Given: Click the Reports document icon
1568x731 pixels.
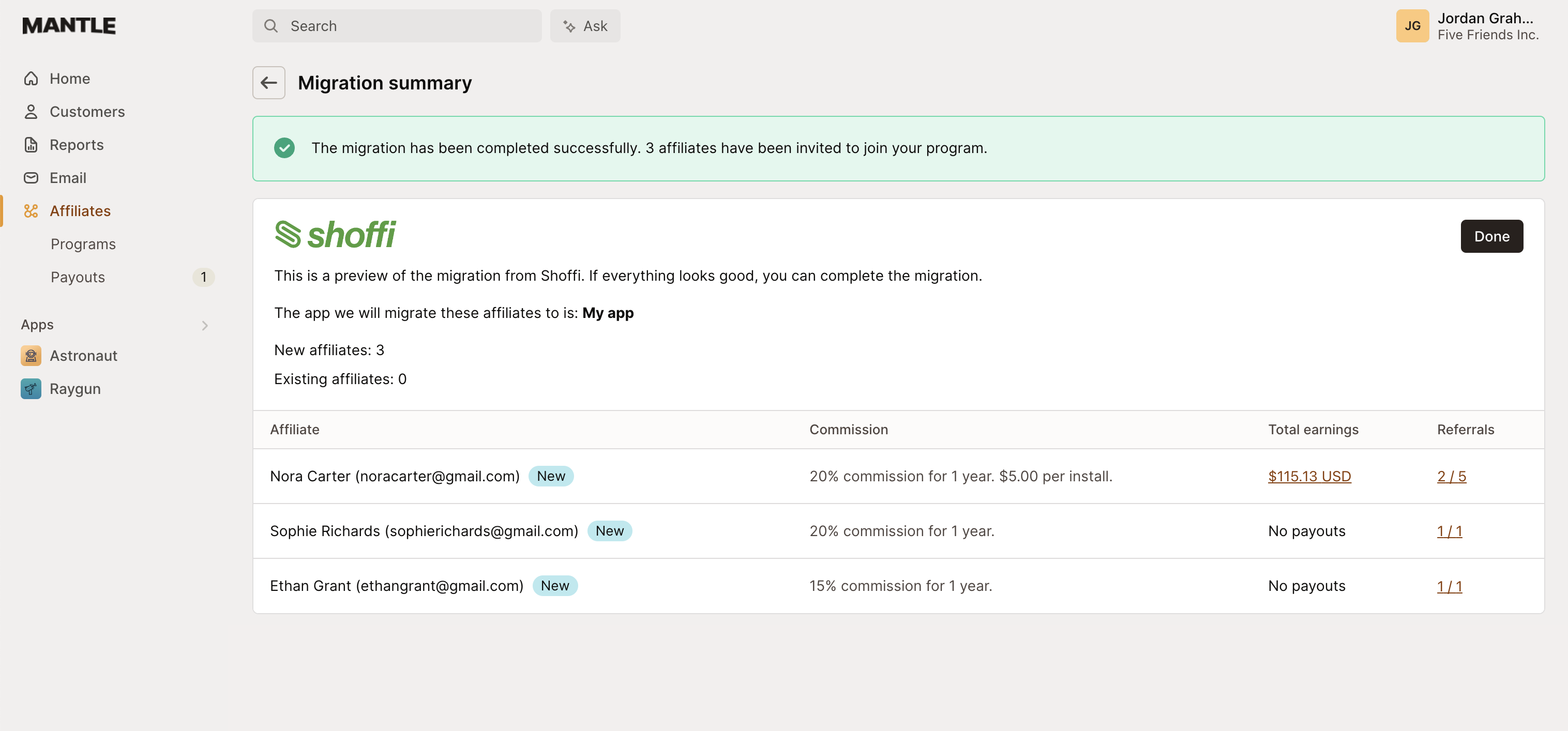Looking at the screenshot, I should (x=31, y=144).
